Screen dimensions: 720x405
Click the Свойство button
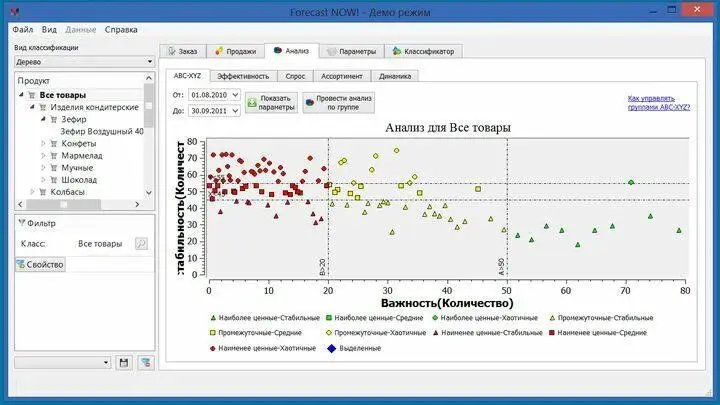pos(40,264)
